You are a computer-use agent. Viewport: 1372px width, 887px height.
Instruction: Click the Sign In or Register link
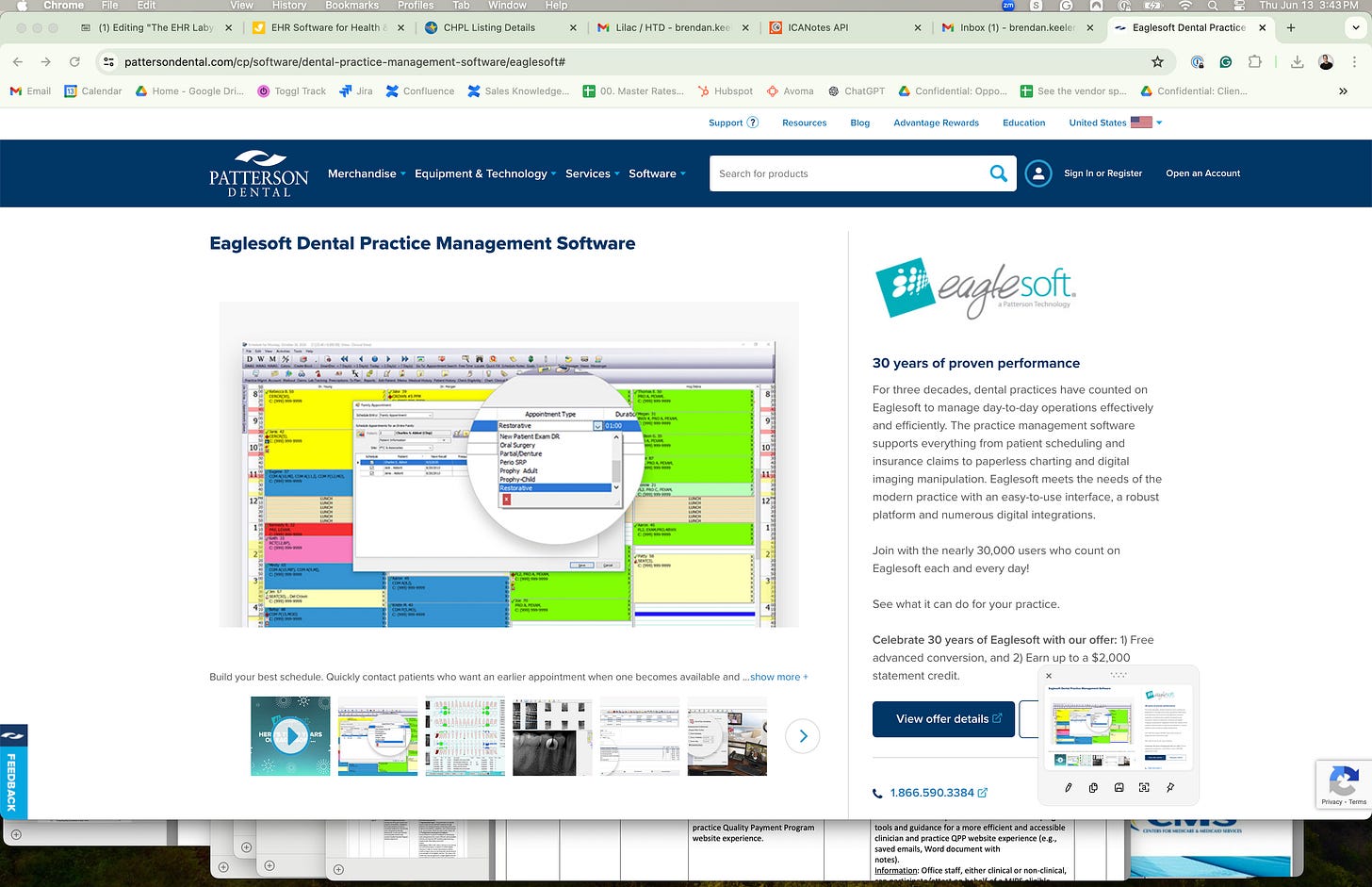[x=1102, y=173]
